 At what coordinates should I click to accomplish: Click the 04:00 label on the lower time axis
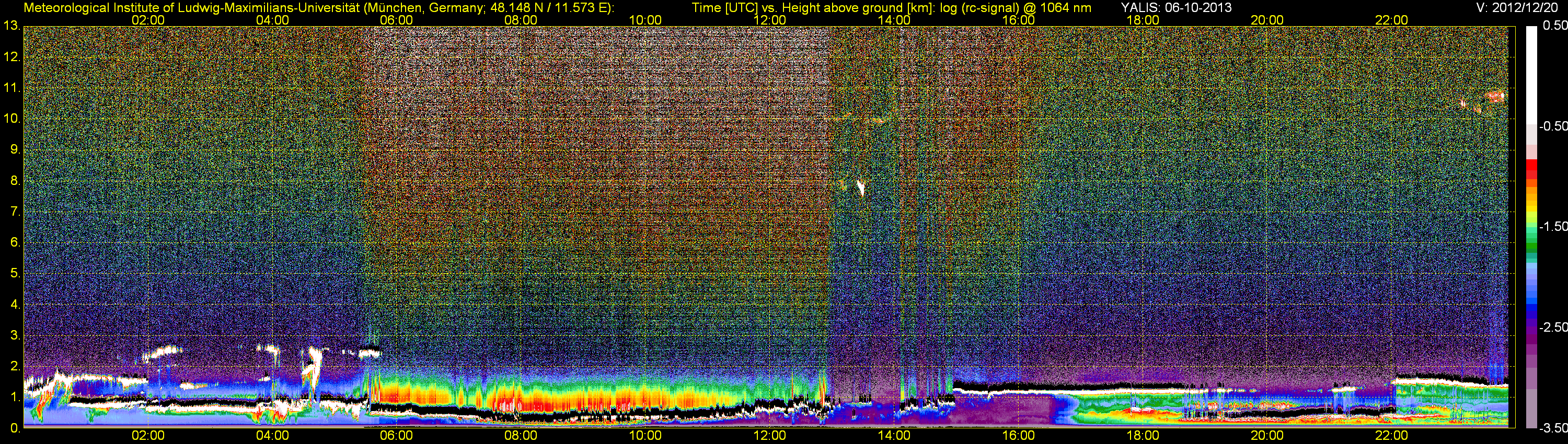(272, 436)
